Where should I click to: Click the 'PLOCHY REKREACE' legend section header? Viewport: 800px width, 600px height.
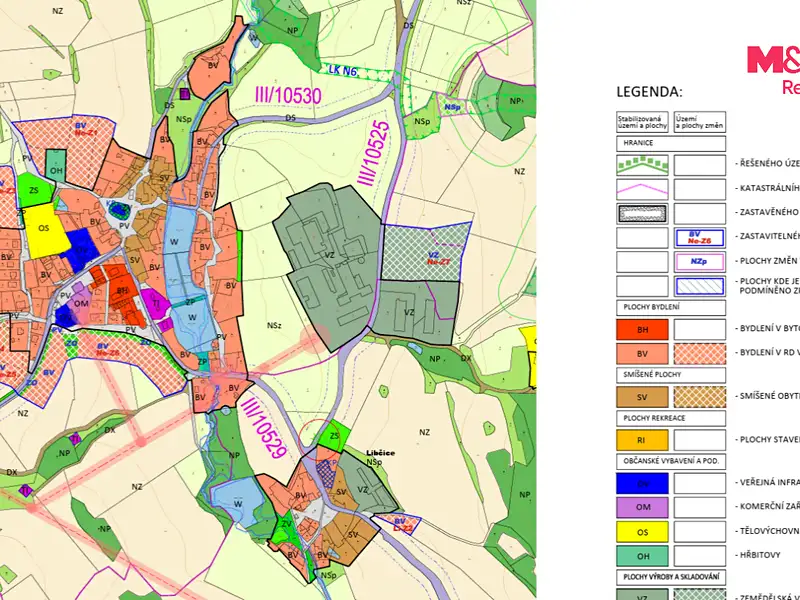click(x=671, y=418)
